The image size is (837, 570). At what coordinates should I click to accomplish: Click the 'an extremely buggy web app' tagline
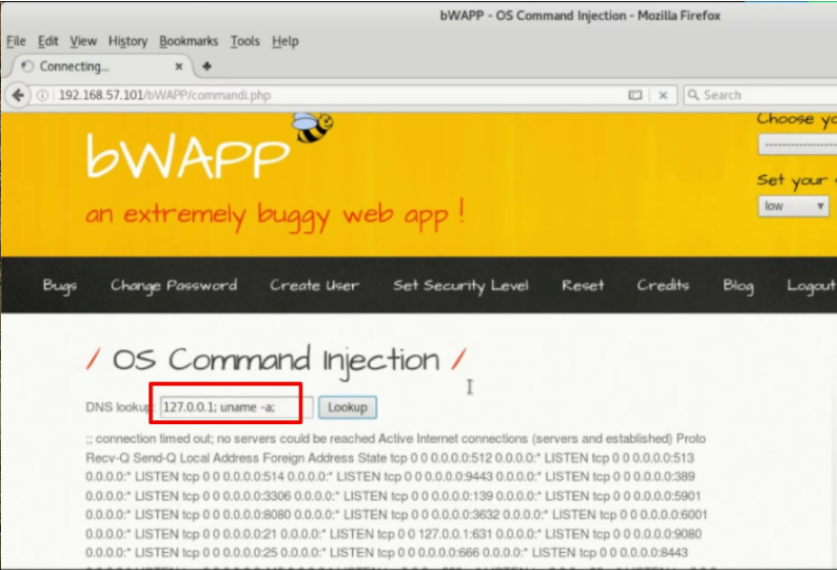(275, 215)
